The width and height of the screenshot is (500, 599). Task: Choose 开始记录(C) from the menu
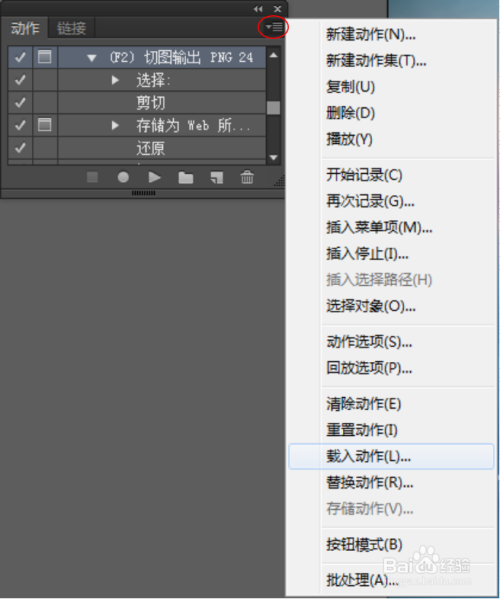tap(392, 175)
